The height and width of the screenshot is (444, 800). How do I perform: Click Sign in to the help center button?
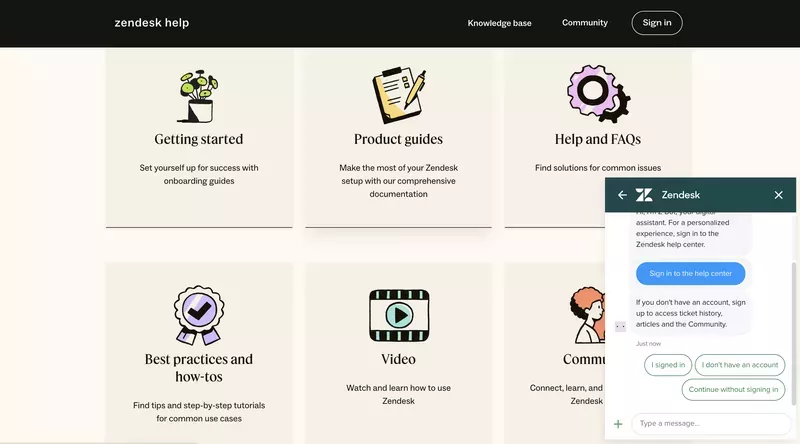point(690,273)
